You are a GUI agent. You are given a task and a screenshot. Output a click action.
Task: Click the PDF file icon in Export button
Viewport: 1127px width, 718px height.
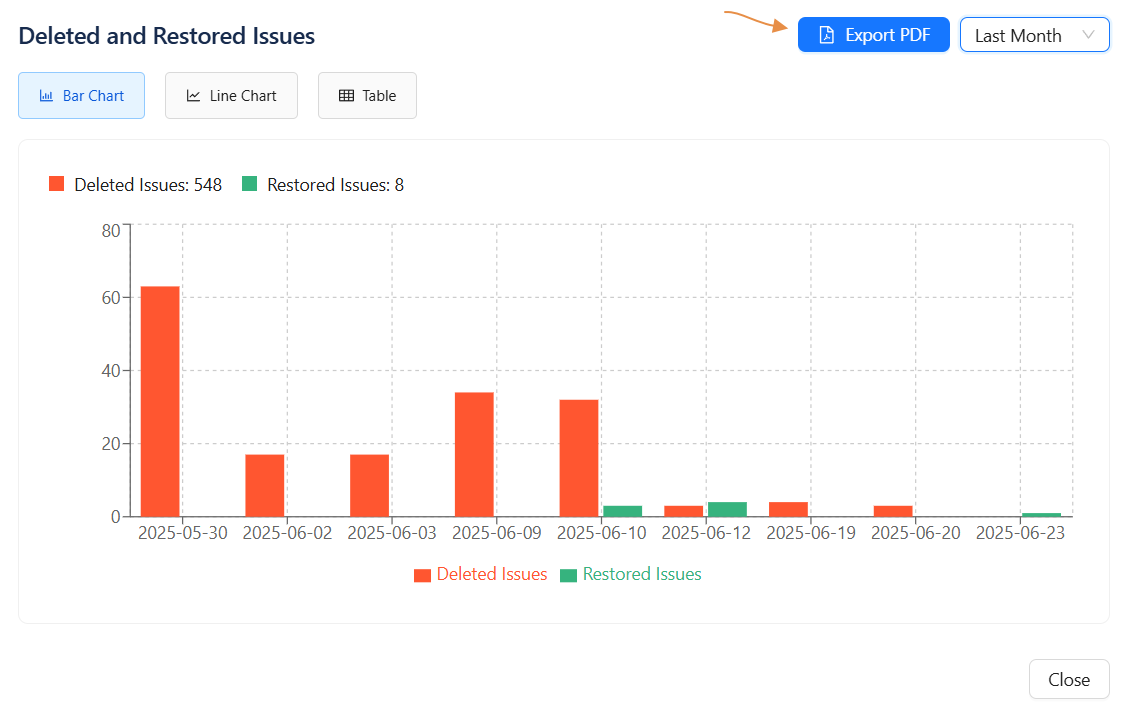826,35
